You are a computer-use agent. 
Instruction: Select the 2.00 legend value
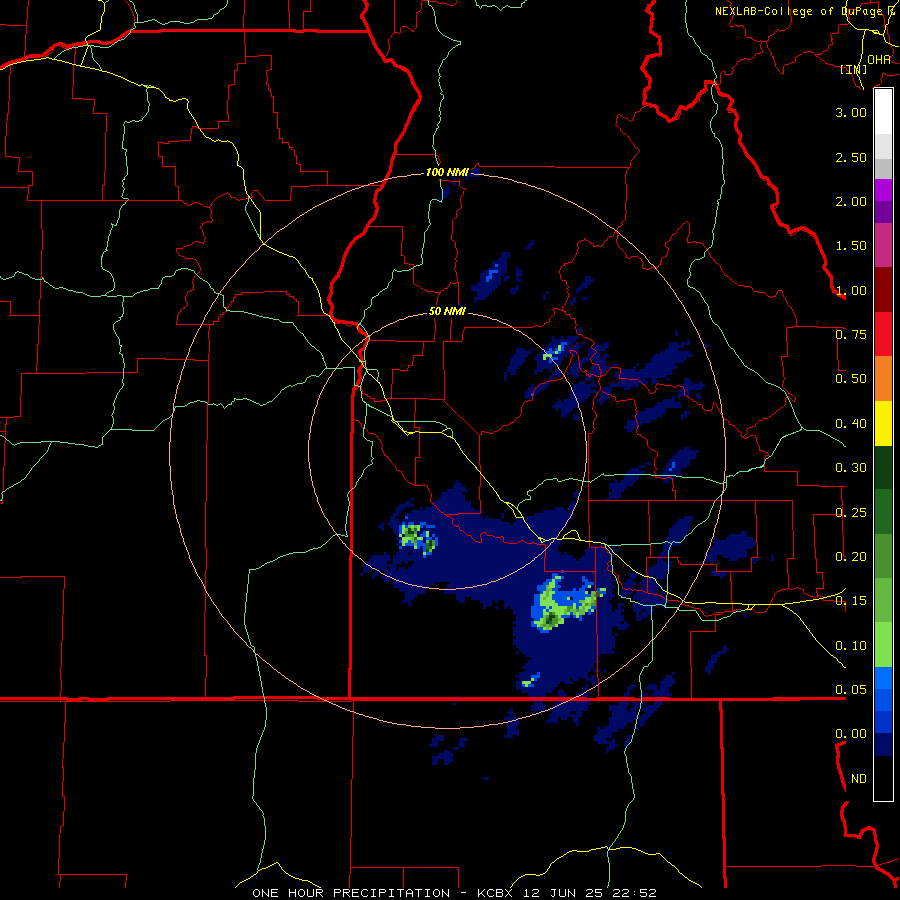click(x=851, y=201)
